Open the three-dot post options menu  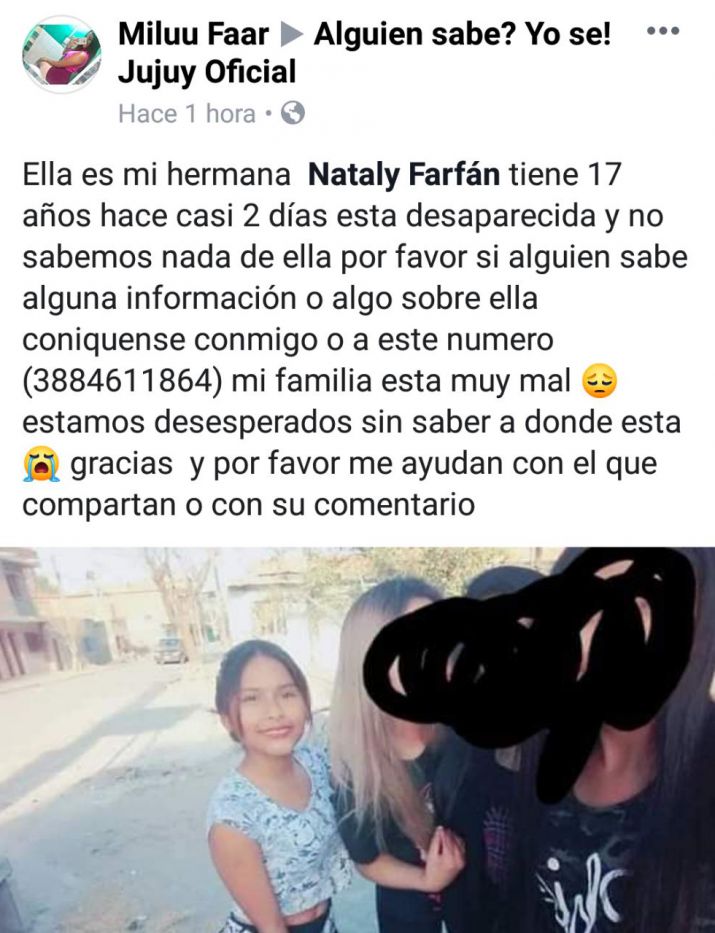[x=663, y=30]
